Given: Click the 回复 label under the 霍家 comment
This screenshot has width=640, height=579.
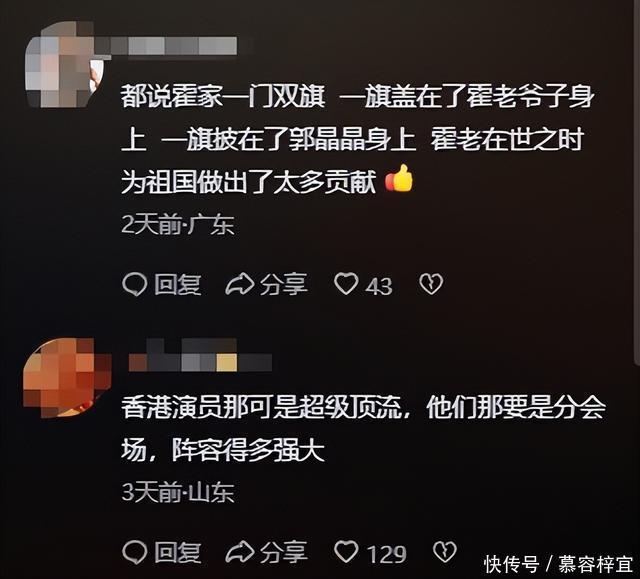Looking at the screenshot, I should point(178,284).
